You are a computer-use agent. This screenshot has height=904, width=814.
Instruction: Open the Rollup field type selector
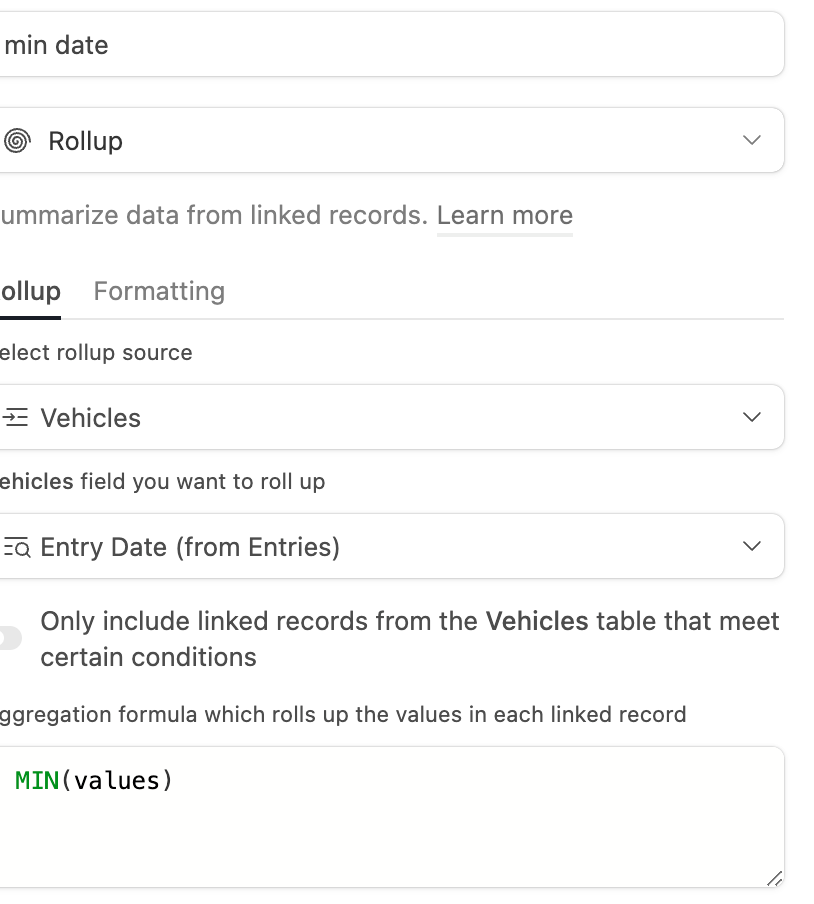pos(391,140)
